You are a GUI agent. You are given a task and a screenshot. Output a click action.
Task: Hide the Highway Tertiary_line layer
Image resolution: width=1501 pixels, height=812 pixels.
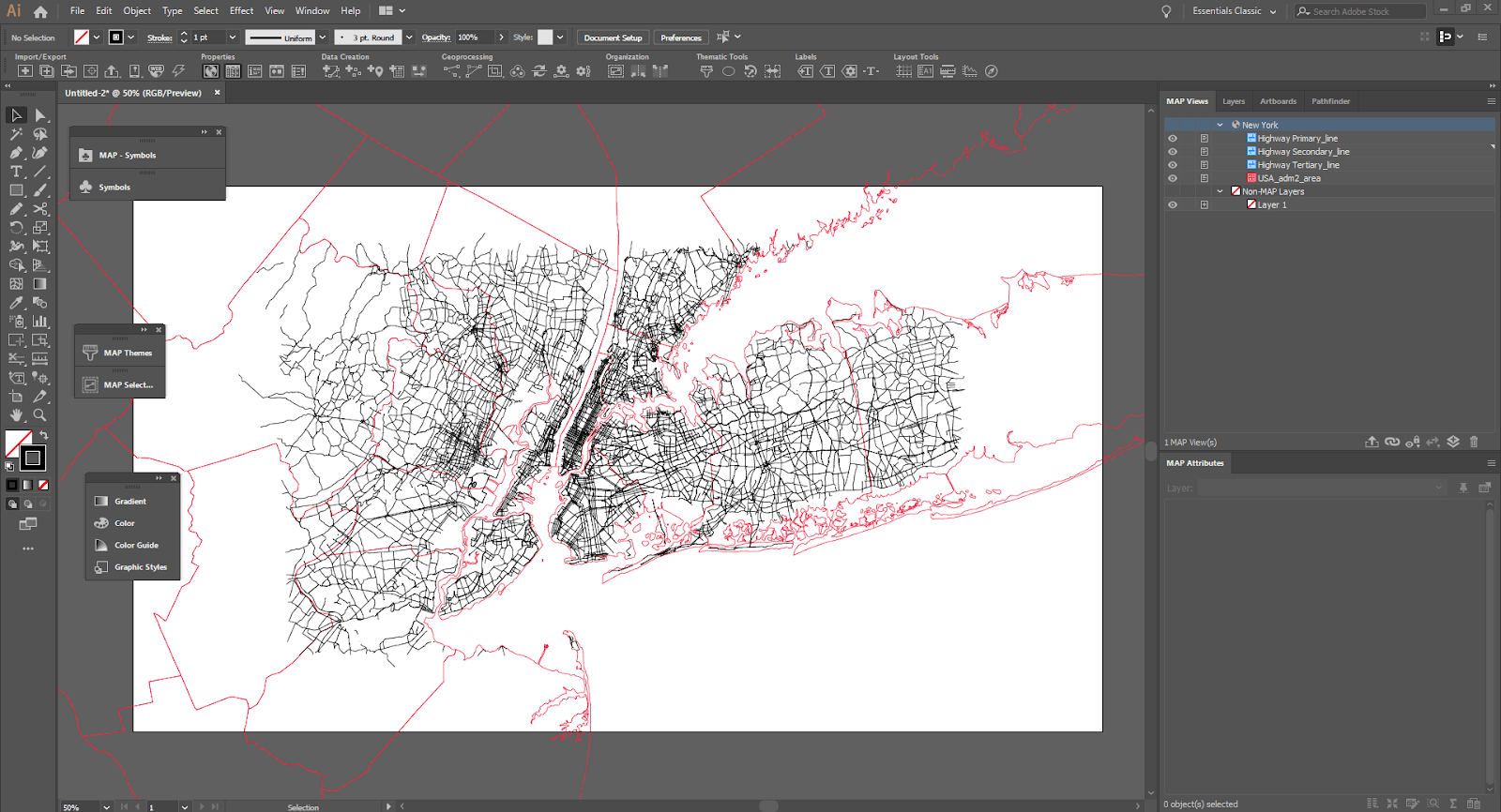pyautogui.click(x=1173, y=165)
